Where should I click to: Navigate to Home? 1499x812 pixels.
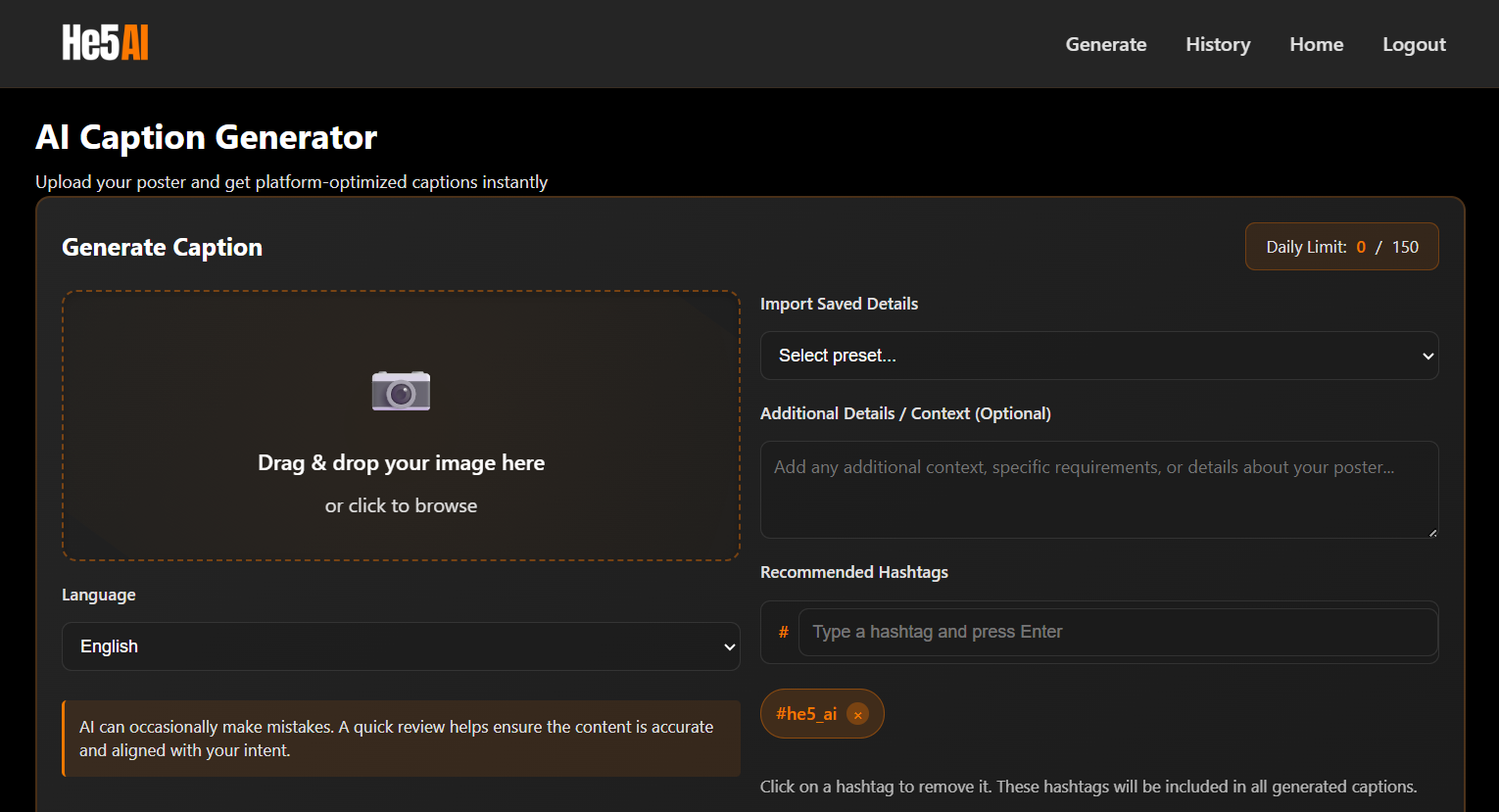(1316, 44)
